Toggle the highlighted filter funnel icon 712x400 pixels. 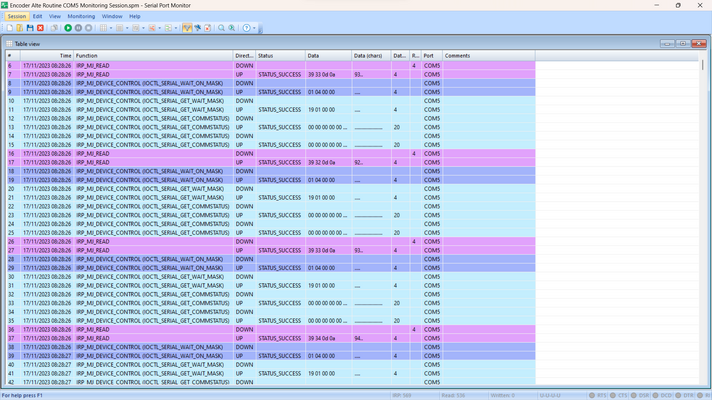tap(187, 28)
